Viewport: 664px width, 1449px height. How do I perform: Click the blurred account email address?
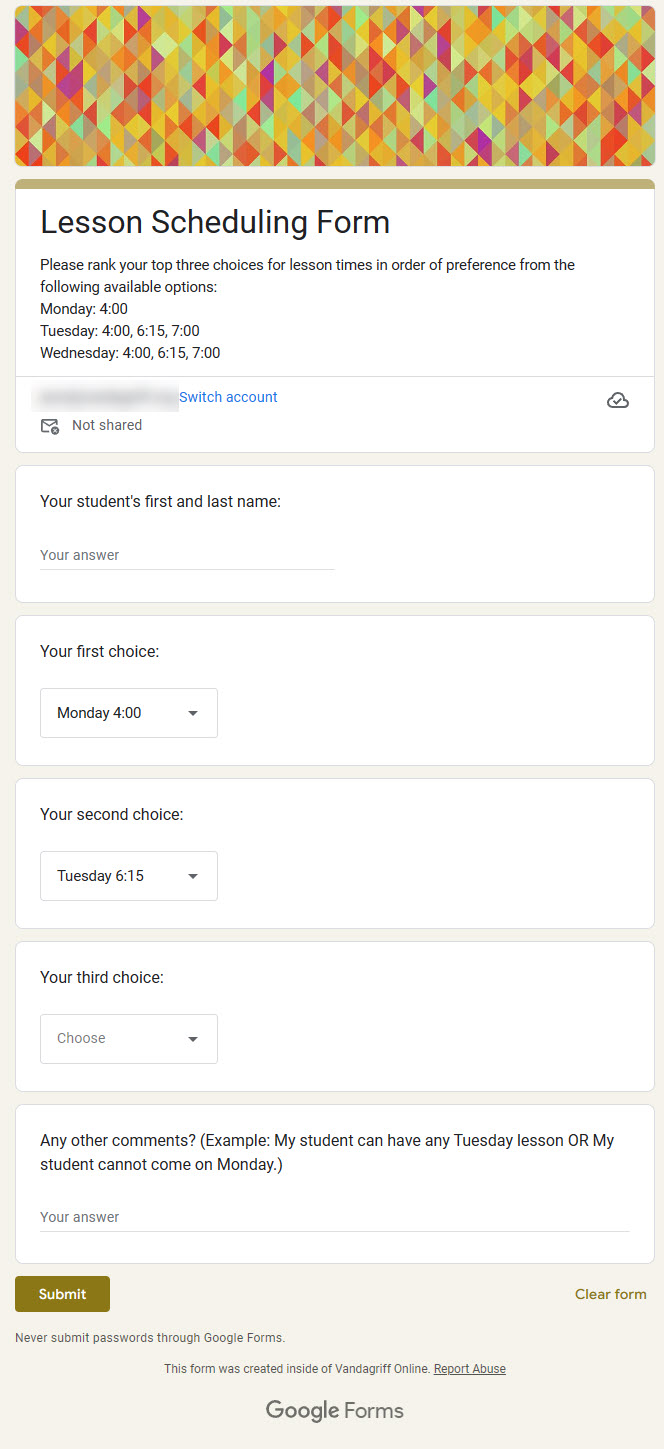click(x=106, y=397)
